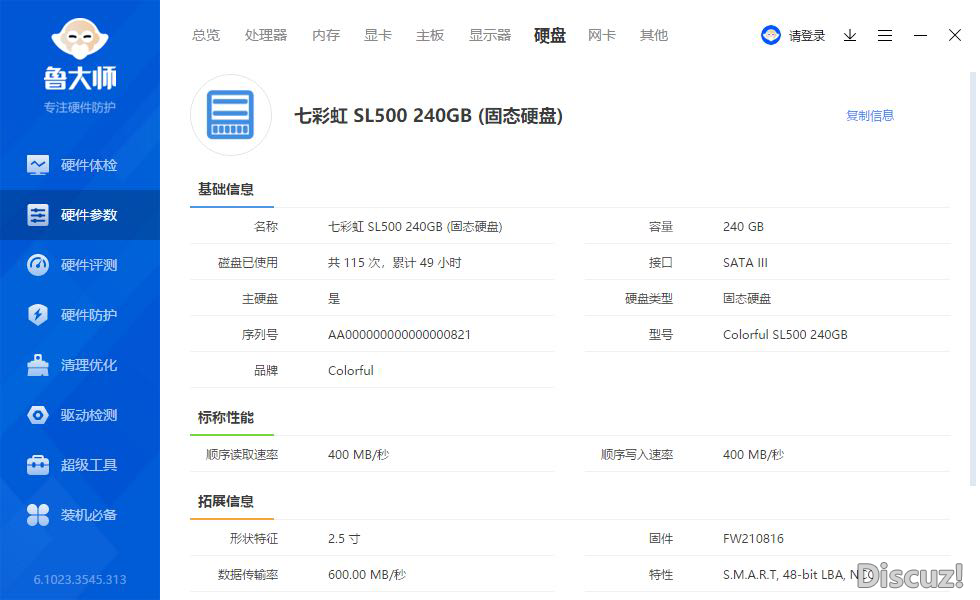The width and height of the screenshot is (980, 600).
Task: Click the 拓展信息 section heading
Action: point(226,501)
